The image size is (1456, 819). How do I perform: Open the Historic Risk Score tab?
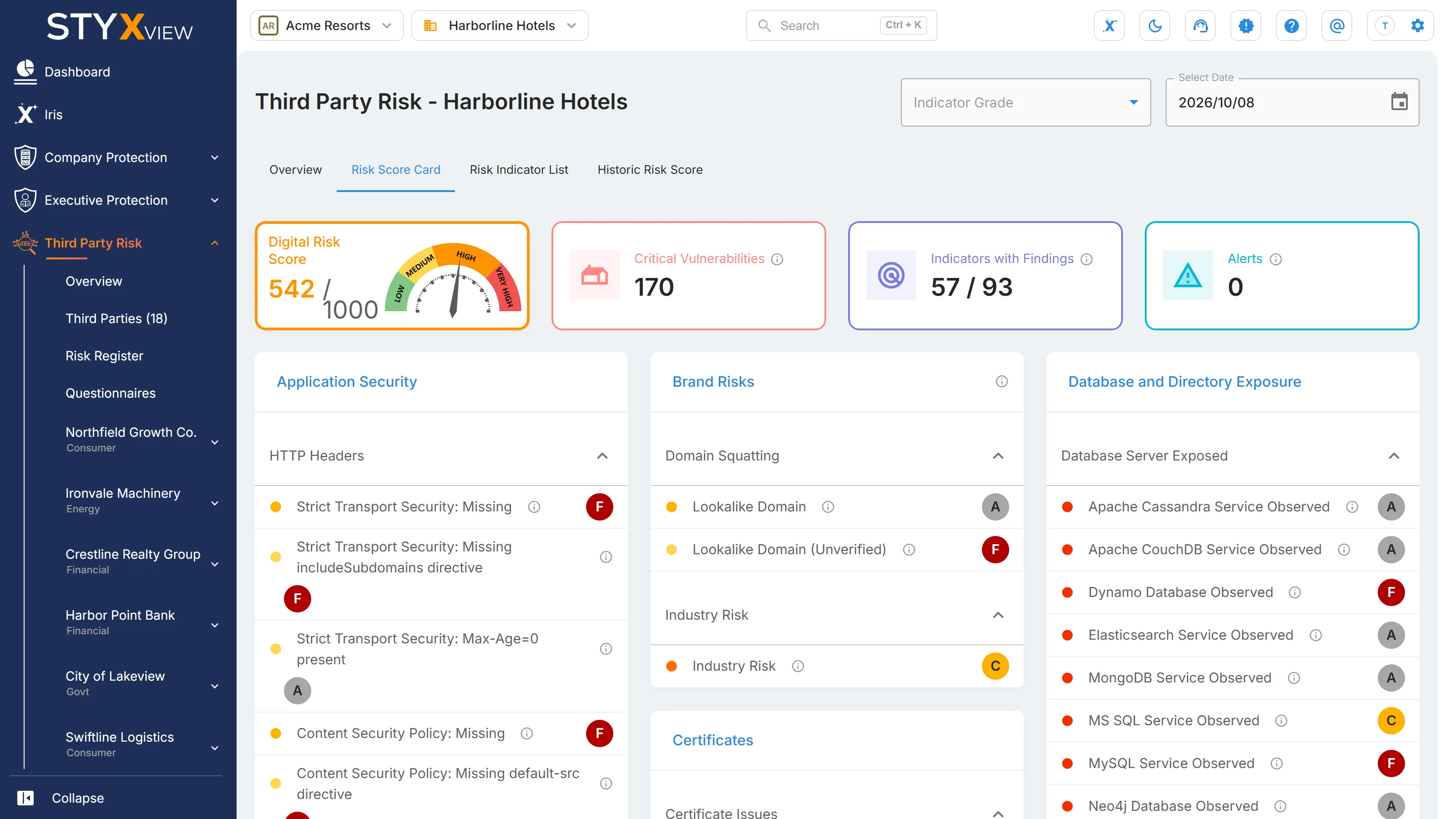(x=650, y=170)
